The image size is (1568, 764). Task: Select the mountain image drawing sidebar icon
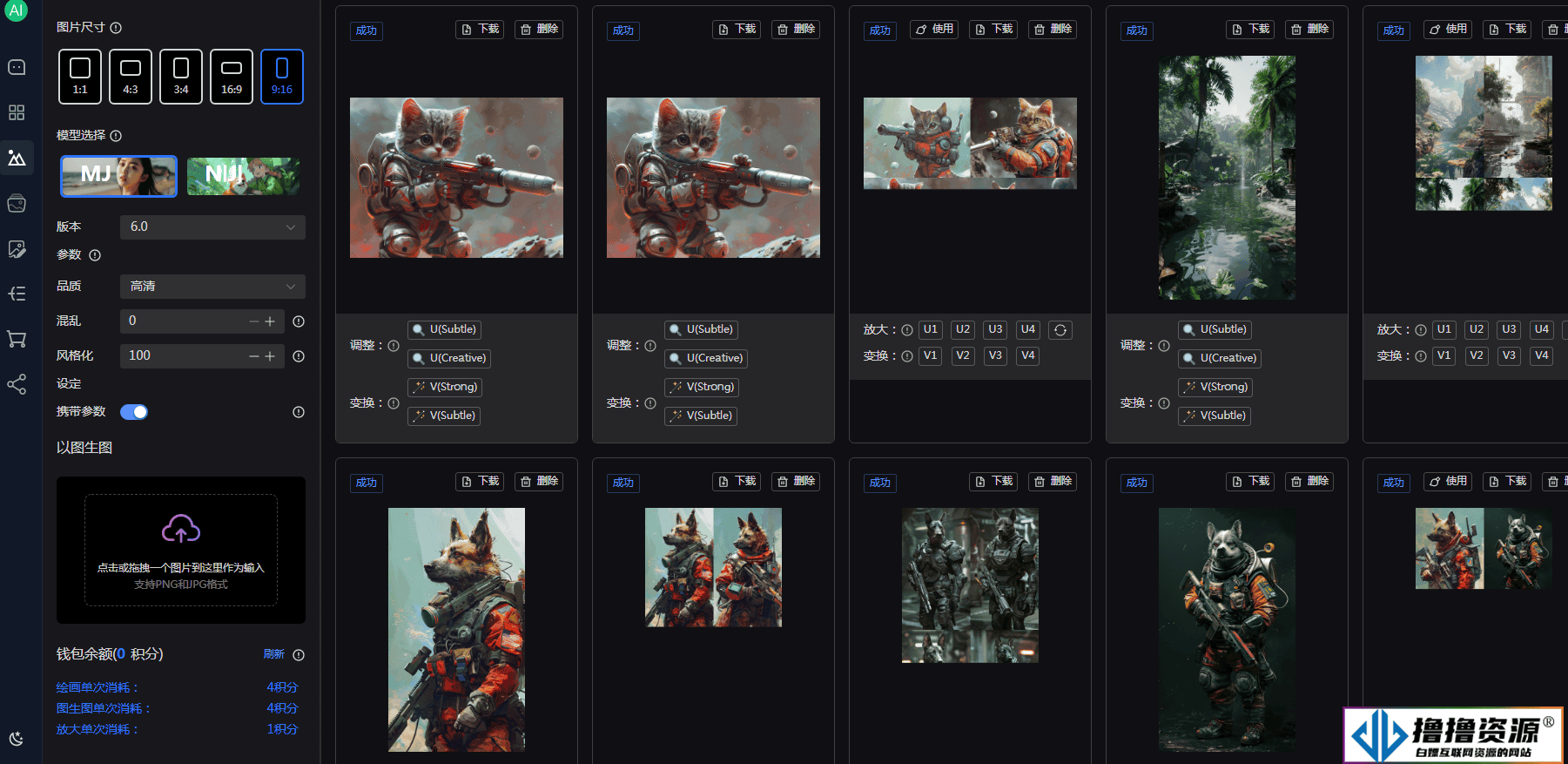(17, 158)
